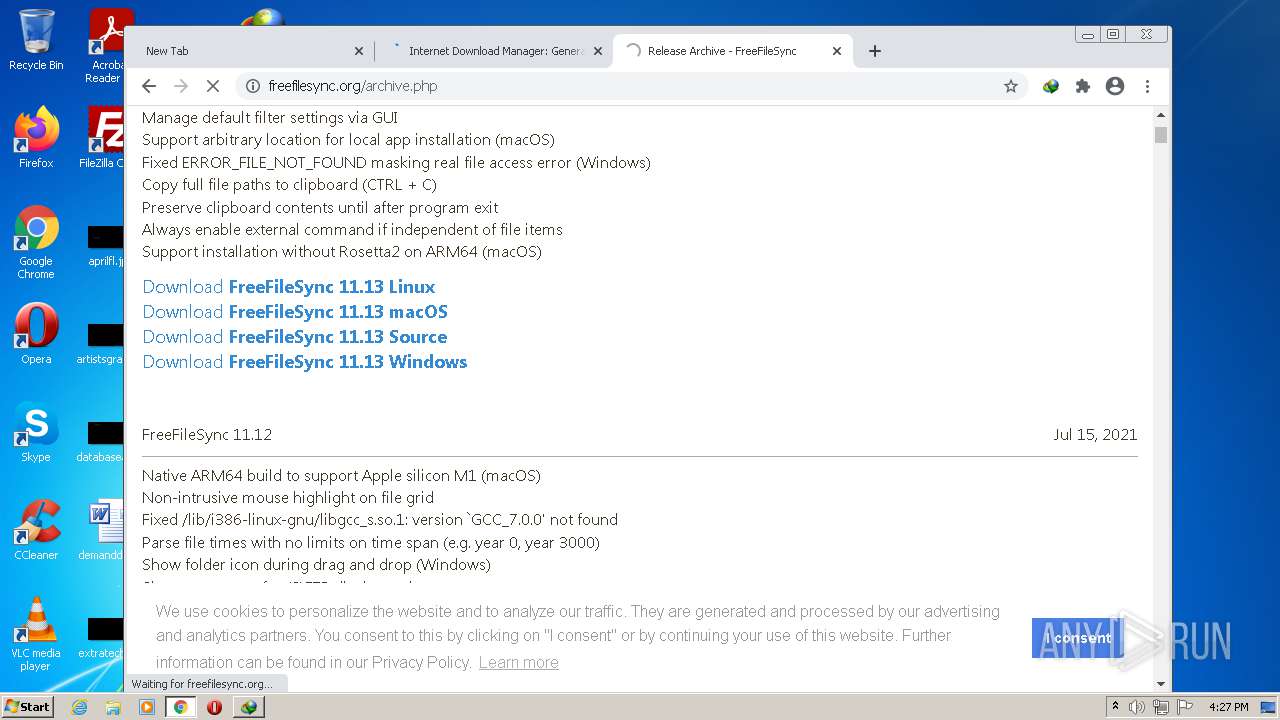Click the Jul 15, 2021 release date
Viewport: 1280px width, 720px height.
point(1095,435)
